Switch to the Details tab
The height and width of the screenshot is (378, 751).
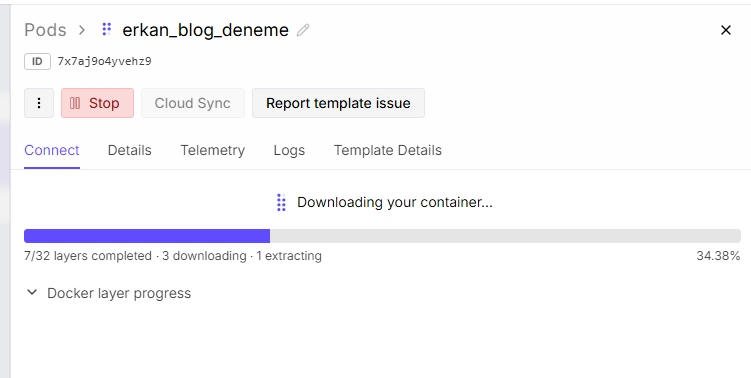pos(129,150)
